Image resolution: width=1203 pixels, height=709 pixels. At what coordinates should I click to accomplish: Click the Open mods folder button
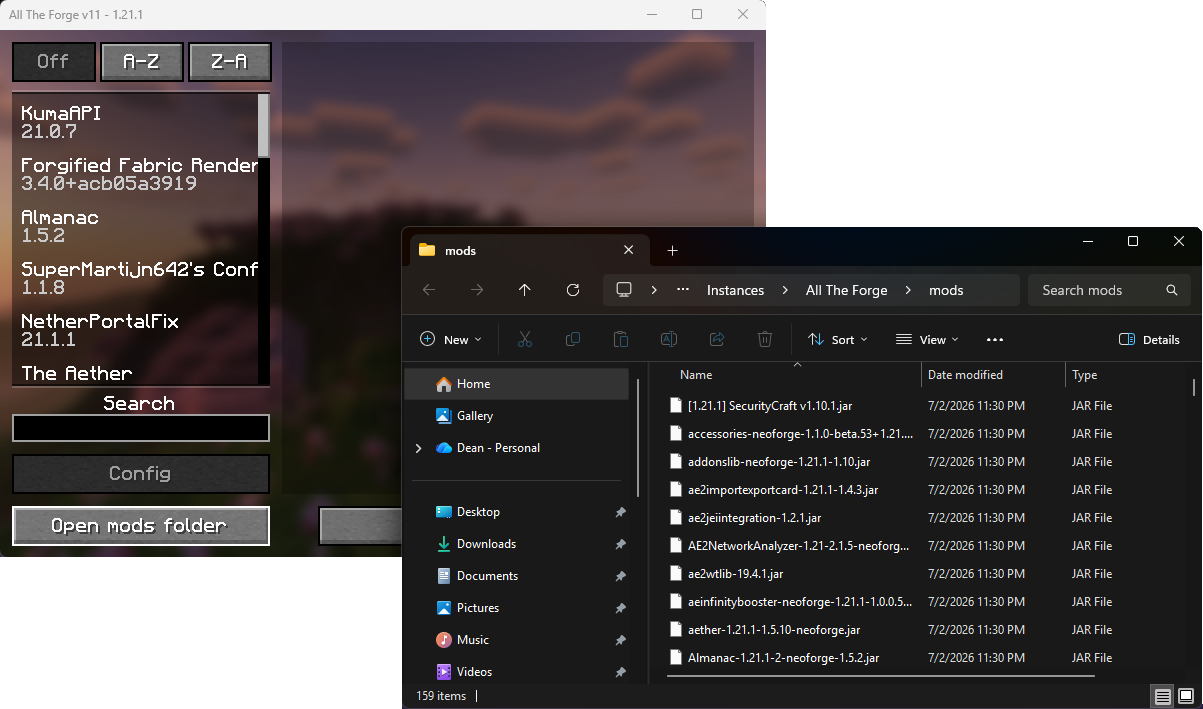(140, 526)
